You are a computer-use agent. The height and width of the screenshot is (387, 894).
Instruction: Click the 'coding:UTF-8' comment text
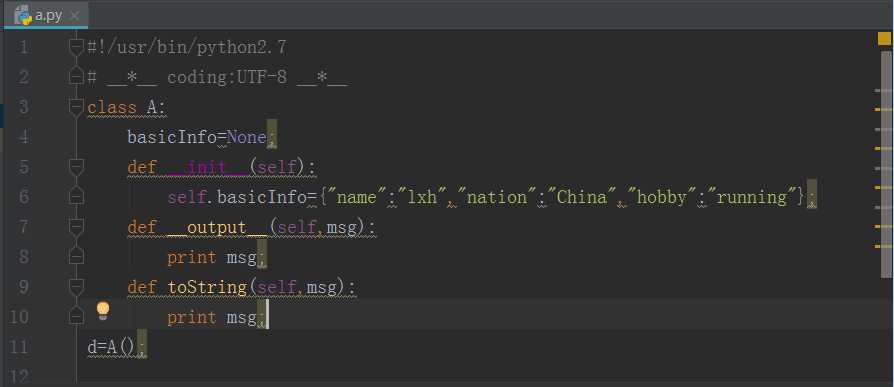pyautogui.click(x=226, y=77)
